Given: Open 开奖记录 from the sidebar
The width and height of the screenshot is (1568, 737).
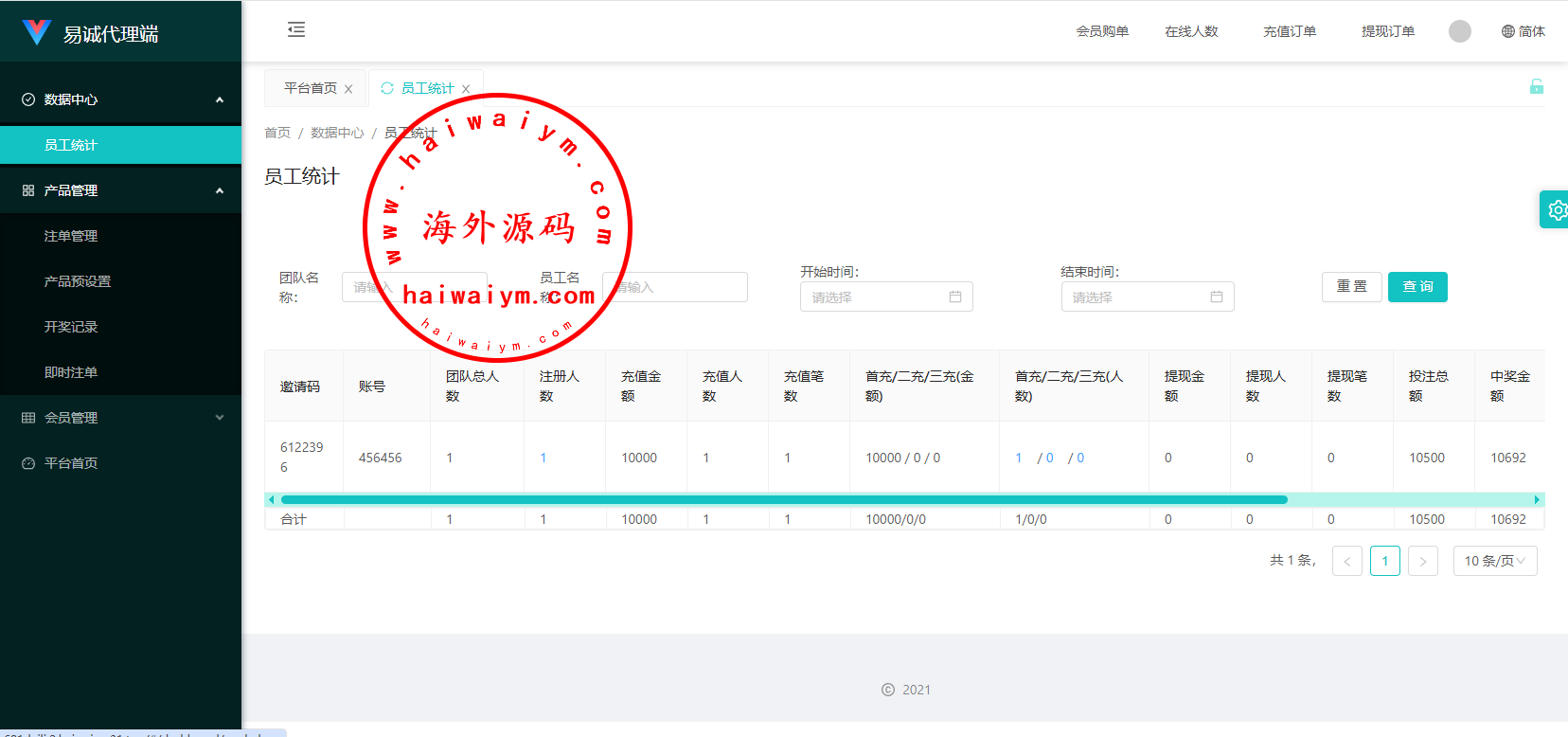Looking at the screenshot, I should [71, 327].
